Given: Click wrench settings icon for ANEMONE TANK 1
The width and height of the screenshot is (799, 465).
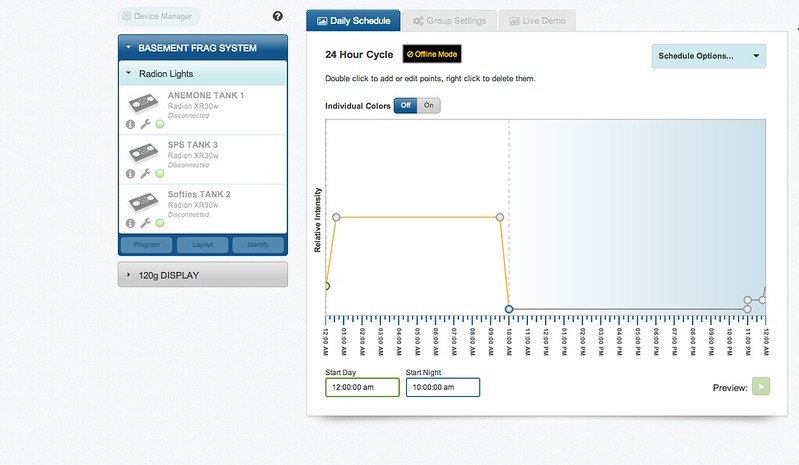Looking at the screenshot, I should click(x=145, y=124).
